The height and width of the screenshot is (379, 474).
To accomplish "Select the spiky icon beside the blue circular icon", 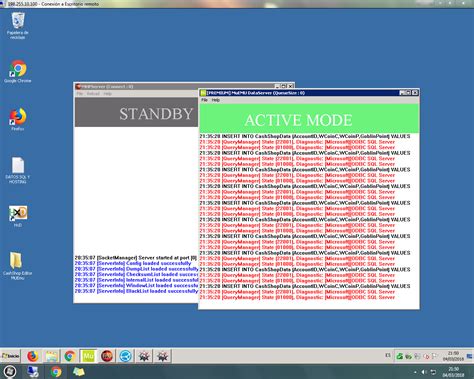I will [x=144, y=356].
